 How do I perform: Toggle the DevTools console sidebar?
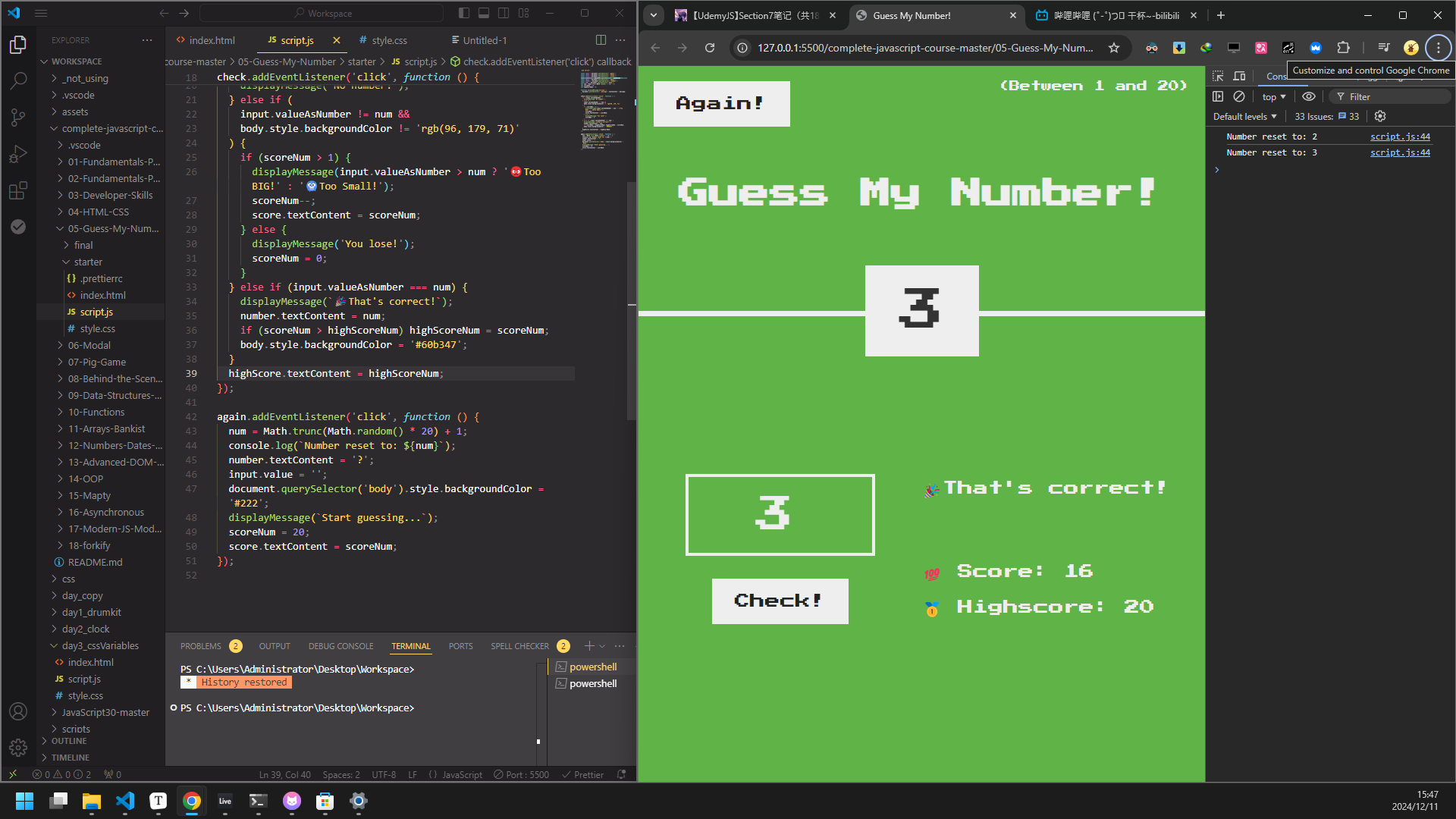(1218, 96)
